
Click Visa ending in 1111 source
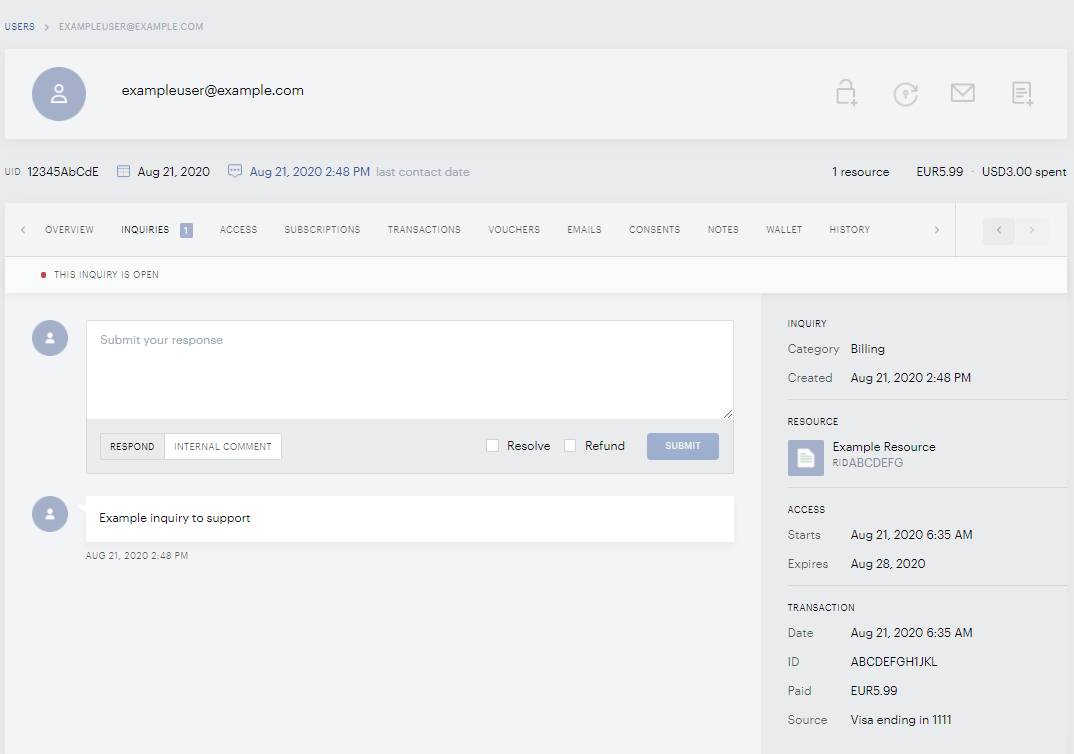coord(901,720)
